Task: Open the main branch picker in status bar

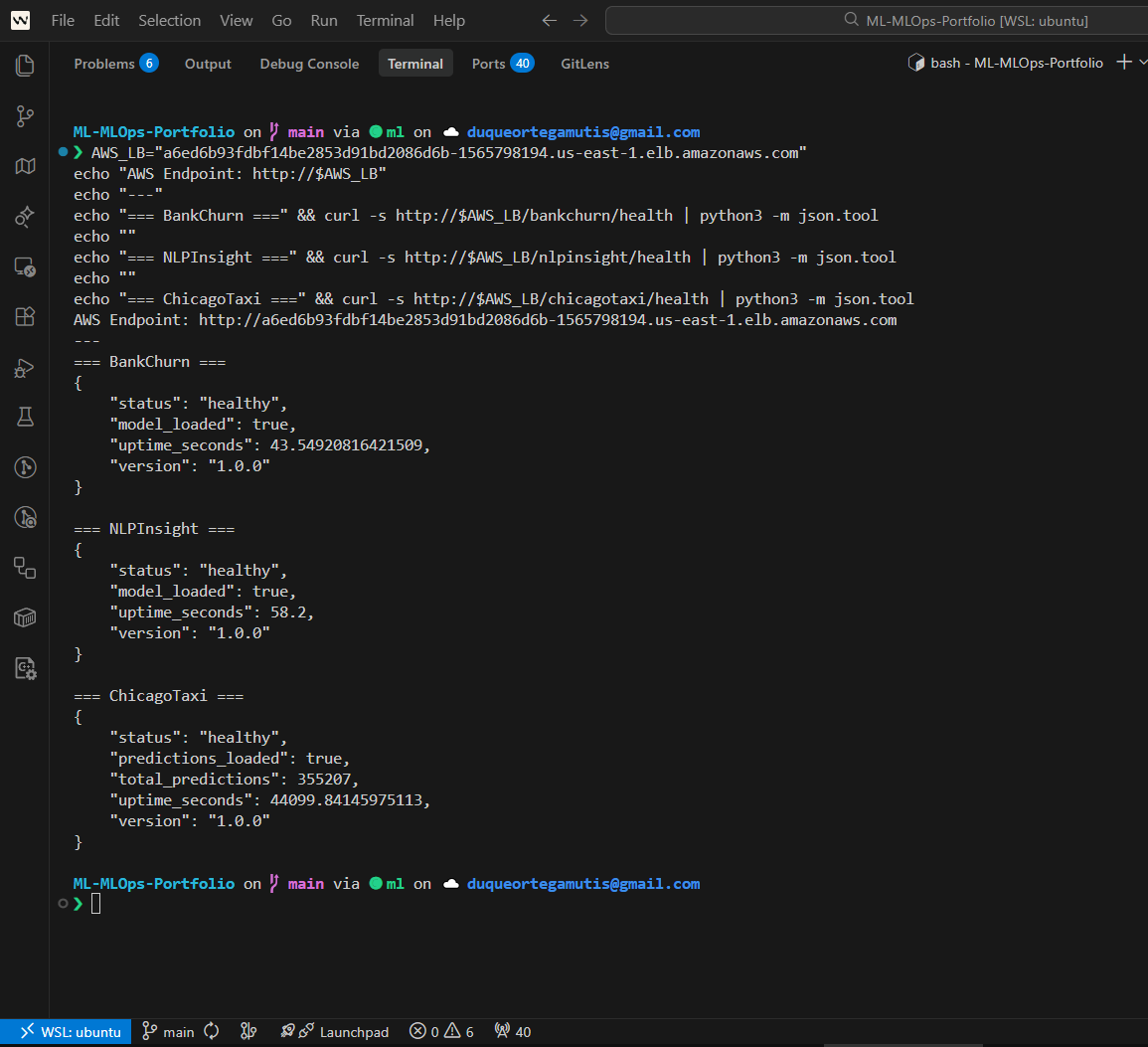Action: [x=168, y=1031]
